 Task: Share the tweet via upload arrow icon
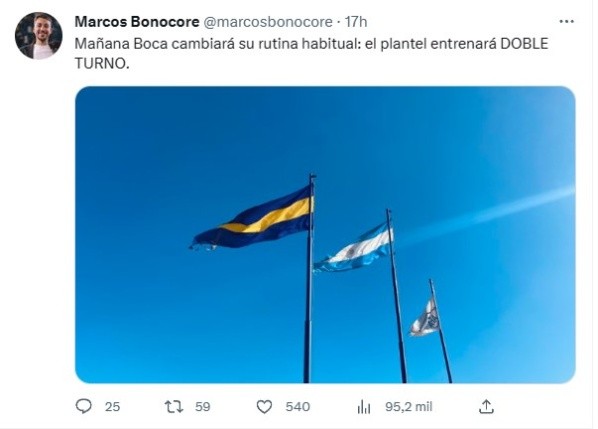coord(486,407)
